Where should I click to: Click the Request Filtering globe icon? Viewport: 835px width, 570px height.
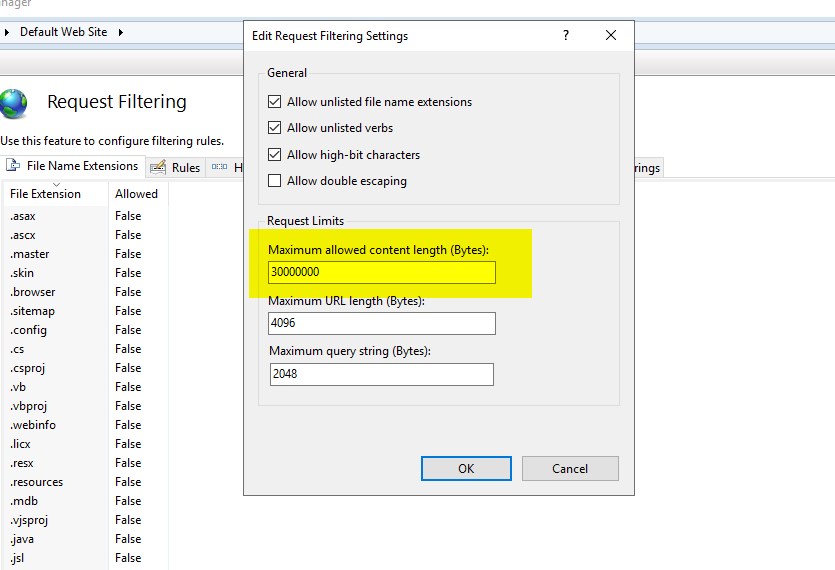pos(14,103)
